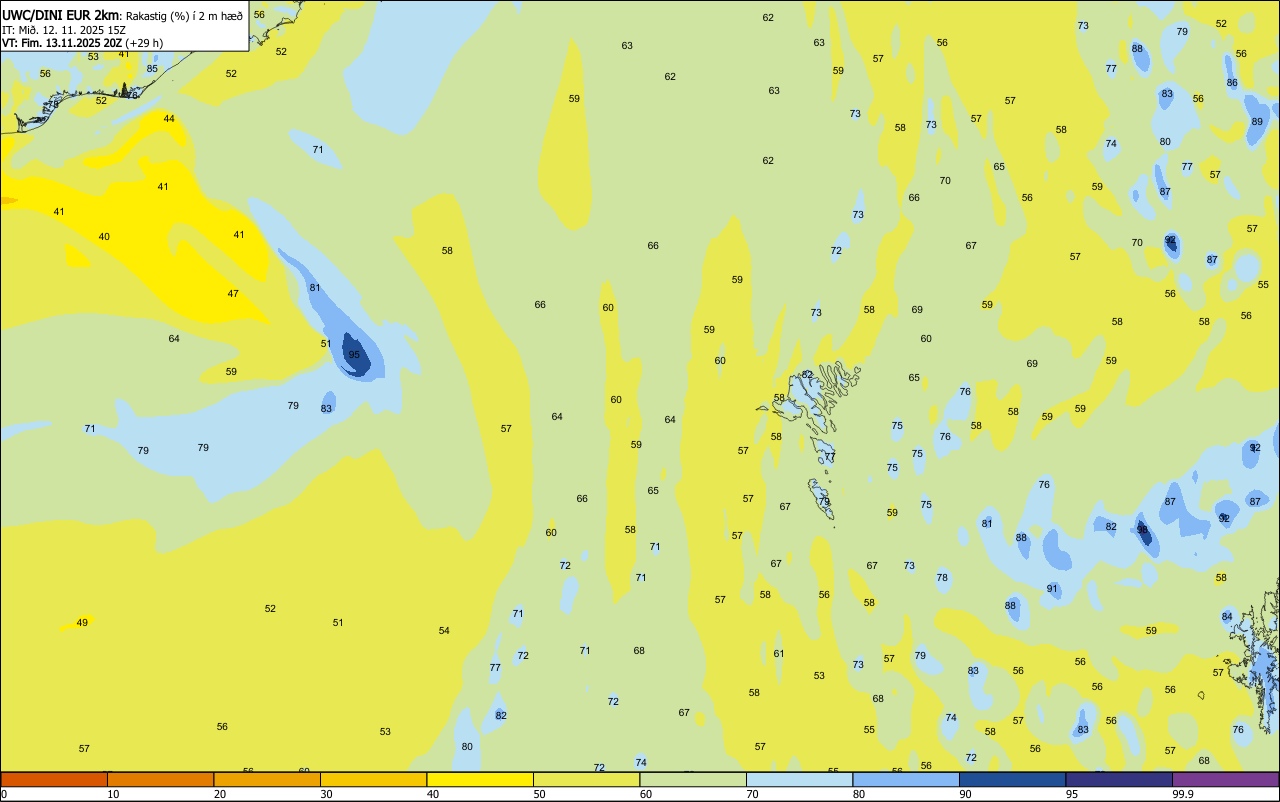
Task: Click the bright yellow 40–50 legend swatch
Action: [x=480, y=779]
